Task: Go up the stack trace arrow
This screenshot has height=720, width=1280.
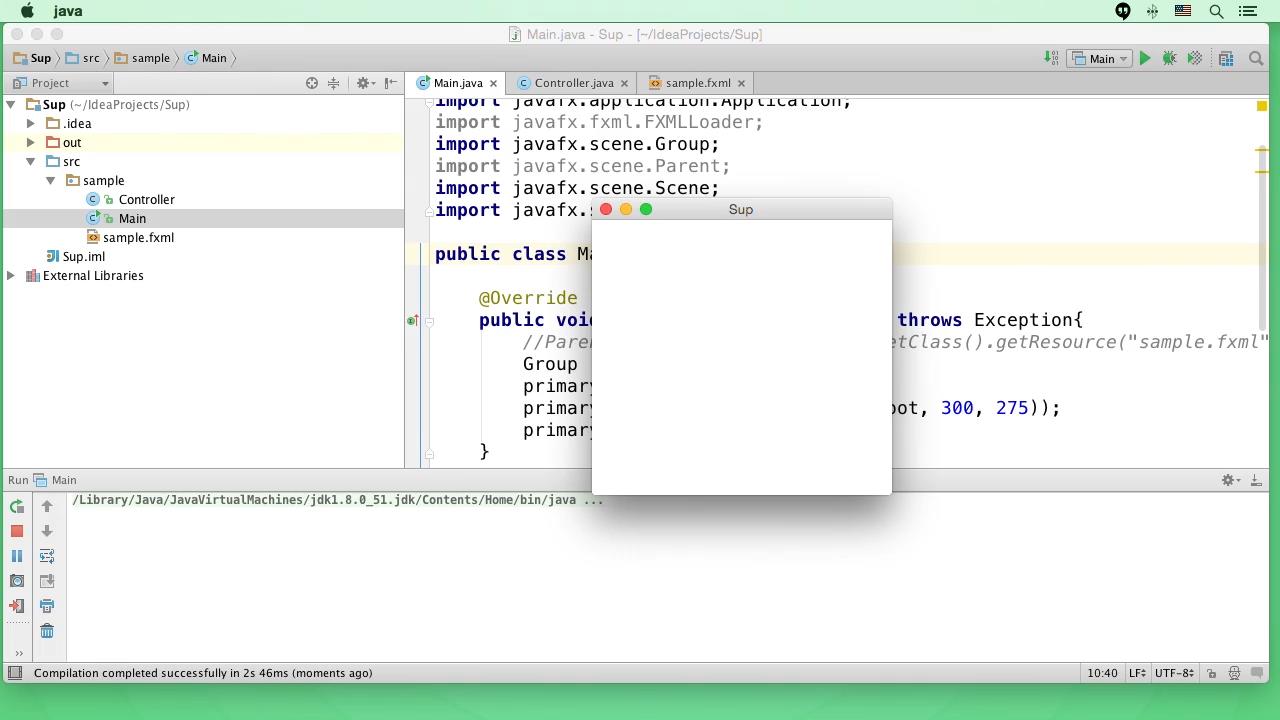Action: 47,507
